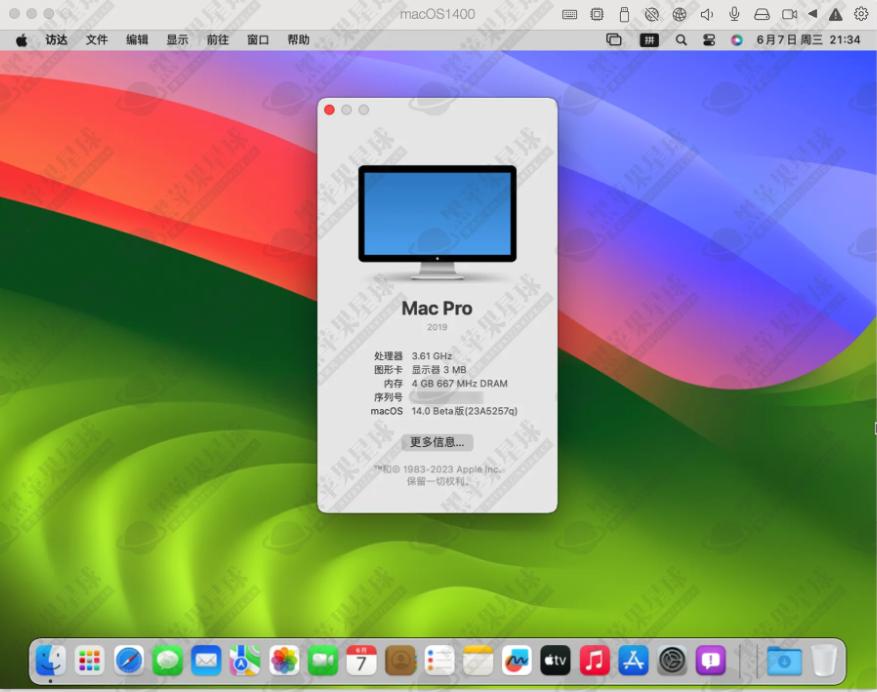Image resolution: width=877 pixels, height=692 pixels.
Task: Open the 编辑 menu
Action: pyautogui.click(x=137, y=40)
